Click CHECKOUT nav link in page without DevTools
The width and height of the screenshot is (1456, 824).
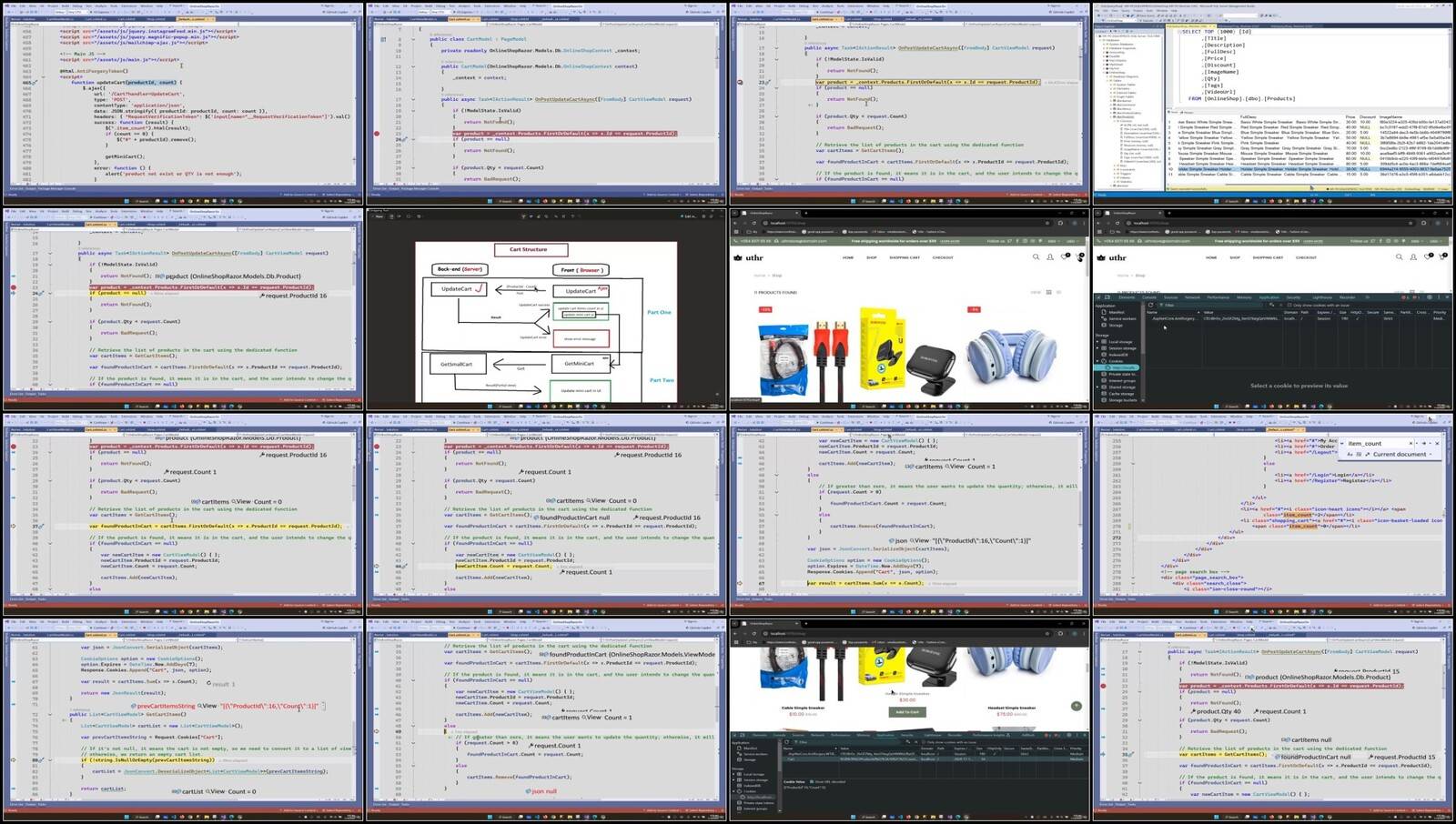[943, 257]
